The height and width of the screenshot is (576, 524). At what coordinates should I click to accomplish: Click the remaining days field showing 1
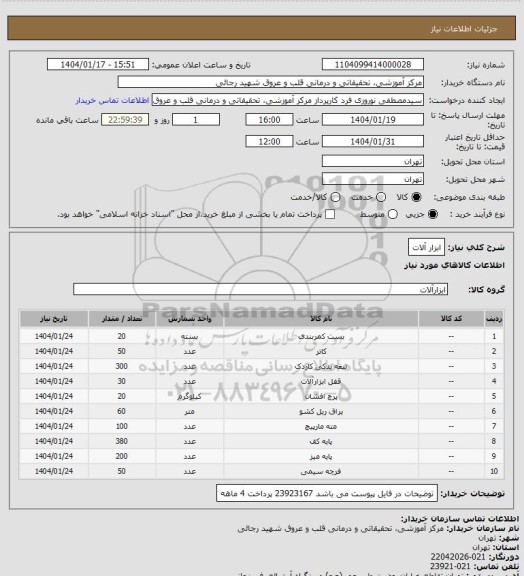tap(196, 120)
